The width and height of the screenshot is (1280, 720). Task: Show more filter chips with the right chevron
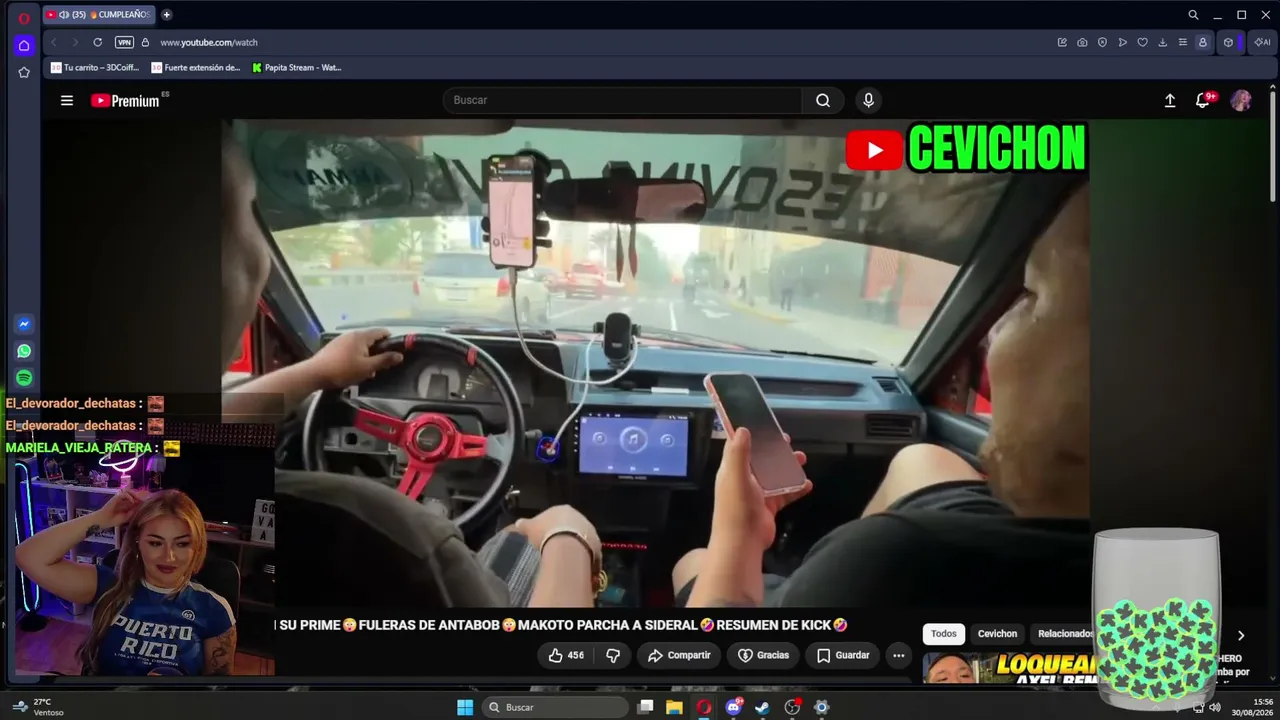pyautogui.click(x=1241, y=635)
